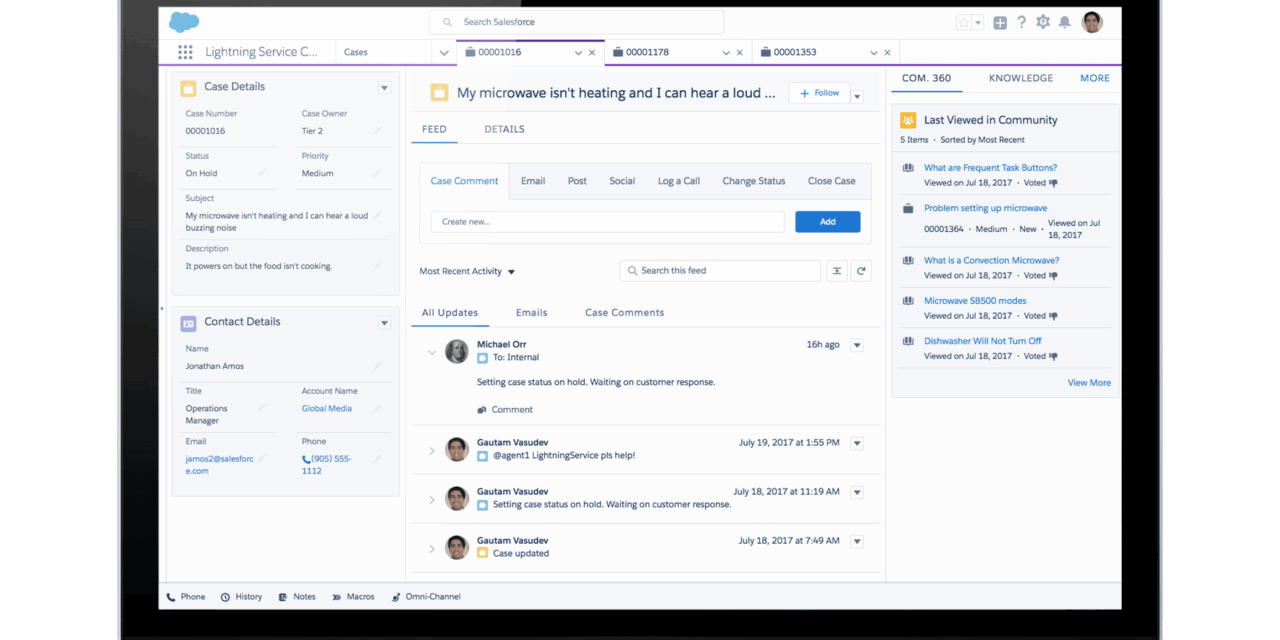1280x640 pixels.
Task: Open the help question mark icon
Action: click(x=1021, y=22)
